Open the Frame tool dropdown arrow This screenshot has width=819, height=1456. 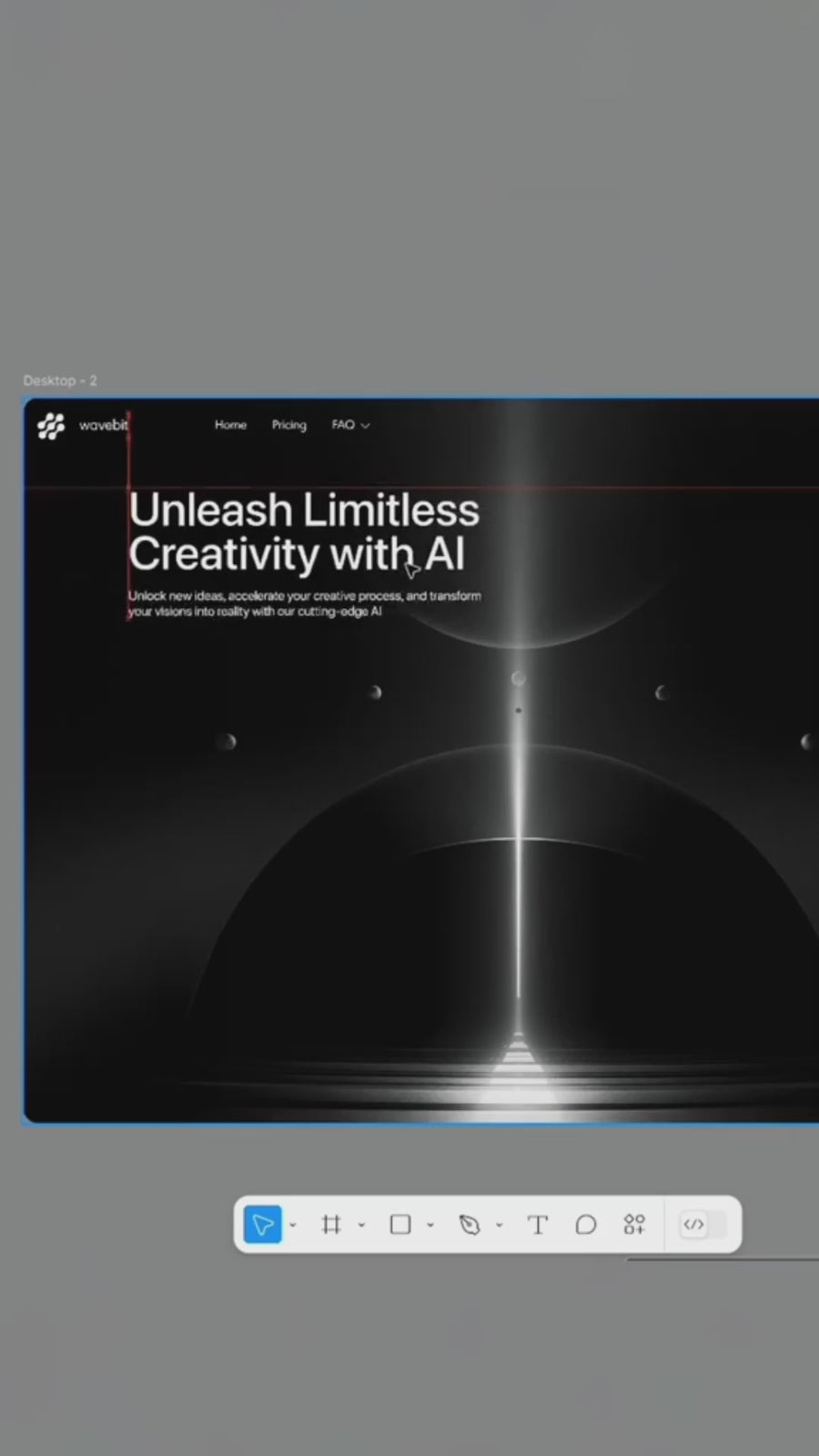tap(362, 1226)
